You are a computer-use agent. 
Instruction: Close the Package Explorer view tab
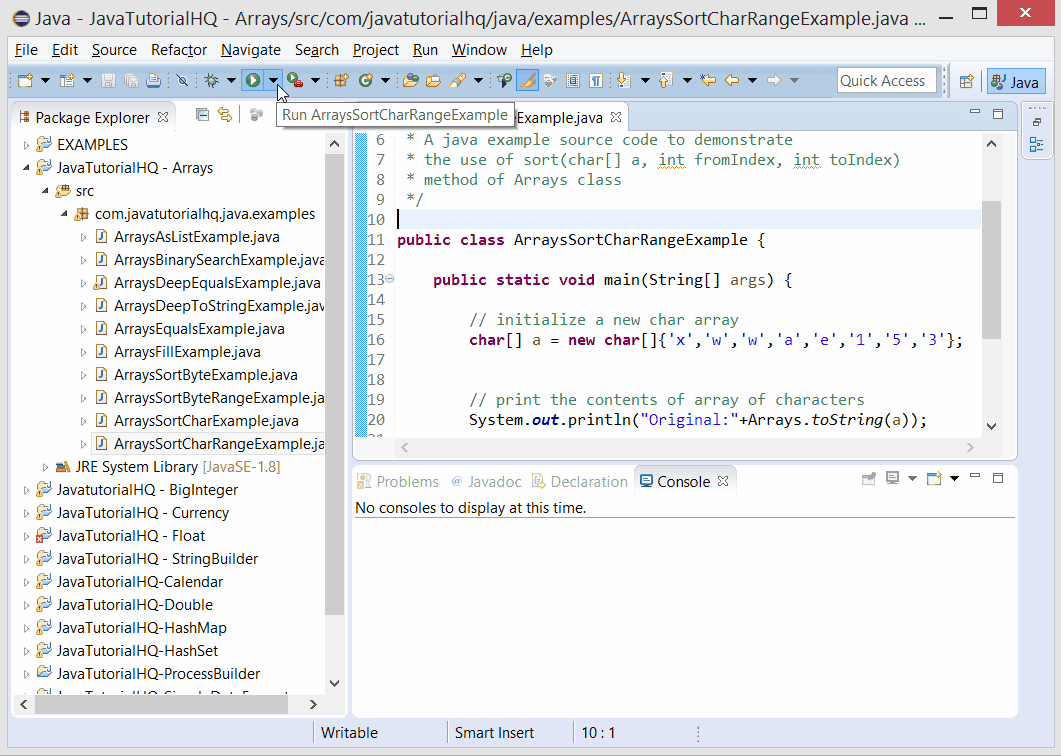(163, 117)
